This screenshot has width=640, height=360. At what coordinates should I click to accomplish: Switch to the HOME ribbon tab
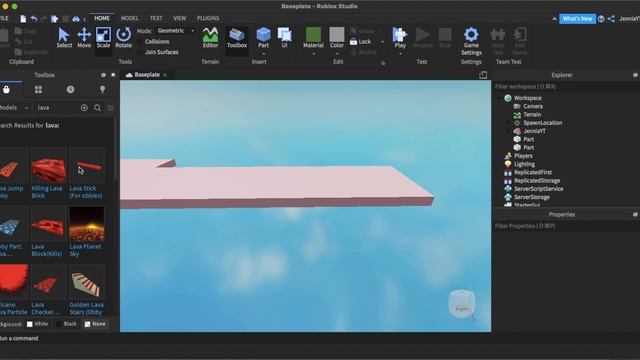(x=102, y=18)
